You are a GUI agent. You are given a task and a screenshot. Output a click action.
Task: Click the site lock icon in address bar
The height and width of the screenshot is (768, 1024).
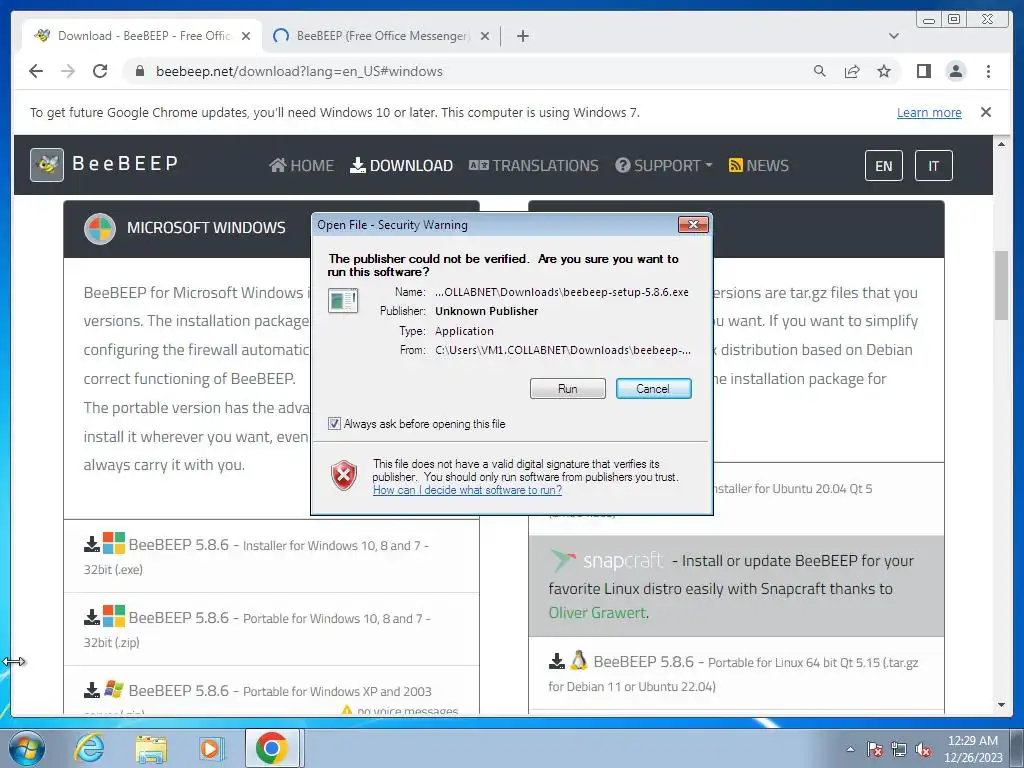click(139, 71)
